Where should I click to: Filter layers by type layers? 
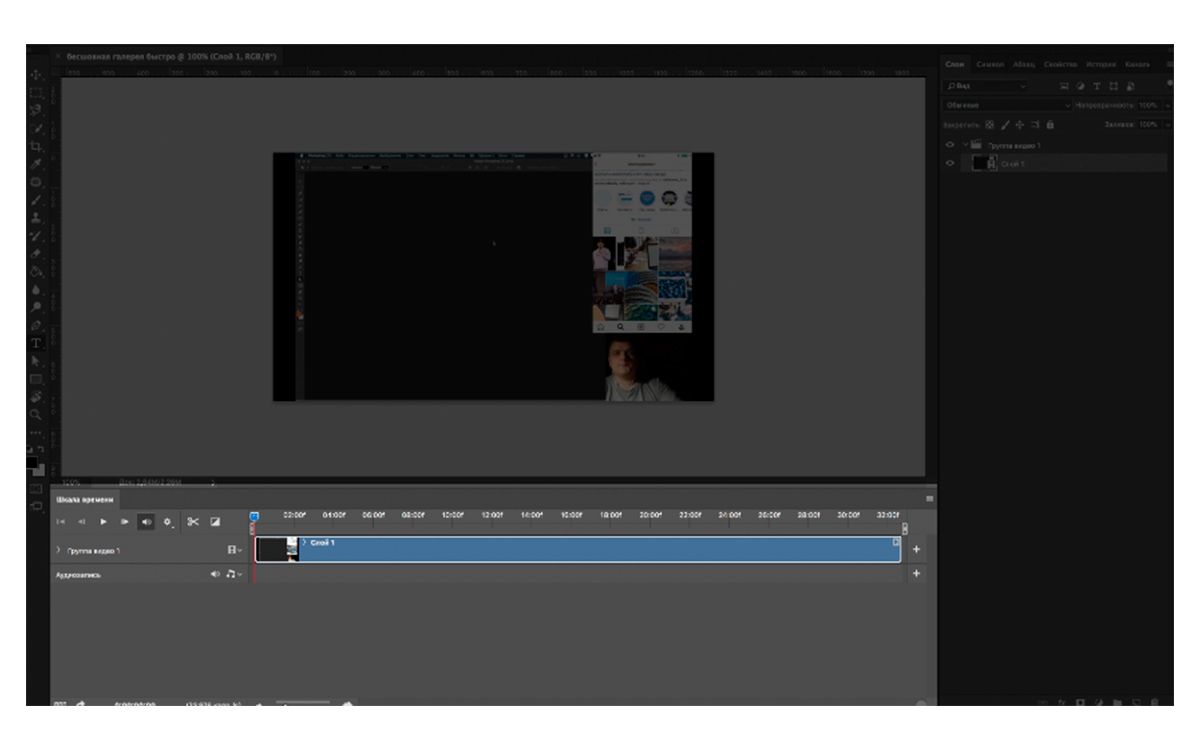[x=1097, y=87]
